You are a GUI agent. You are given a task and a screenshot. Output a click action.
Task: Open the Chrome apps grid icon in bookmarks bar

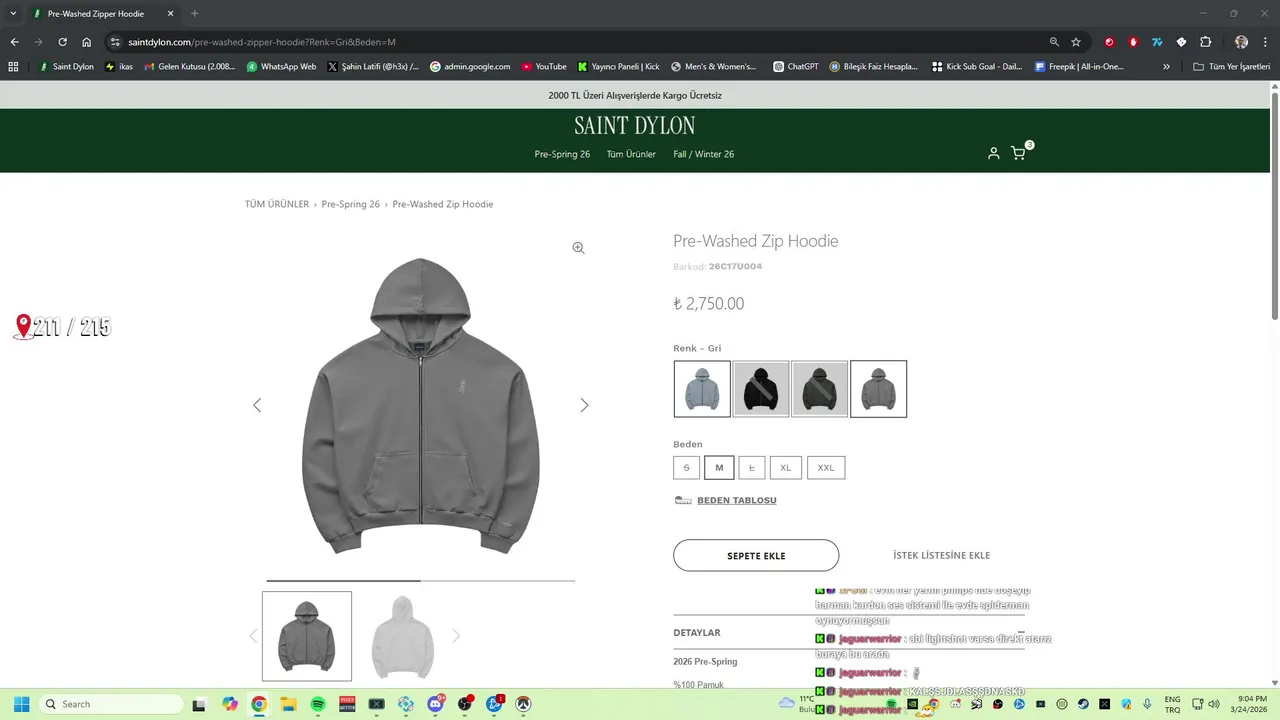click(13, 67)
